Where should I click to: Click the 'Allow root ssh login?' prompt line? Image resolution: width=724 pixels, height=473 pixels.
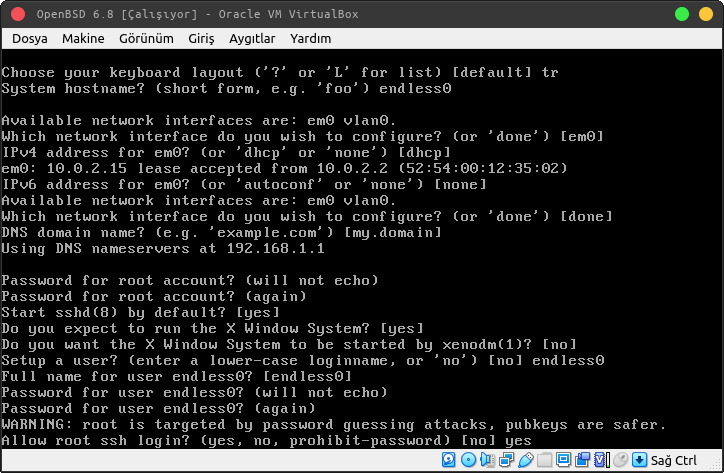[x=266, y=441]
